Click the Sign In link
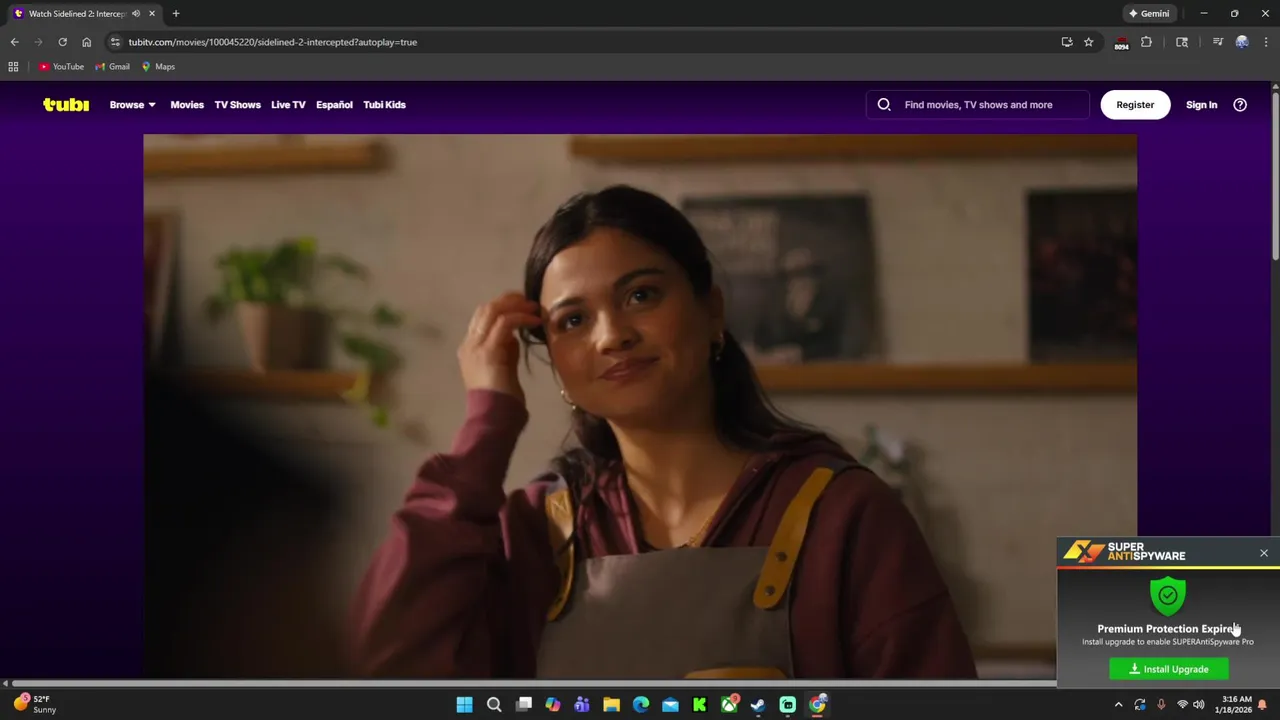Image resolution: width=1280 pixels, height=720 pixels. point(1201,104)
